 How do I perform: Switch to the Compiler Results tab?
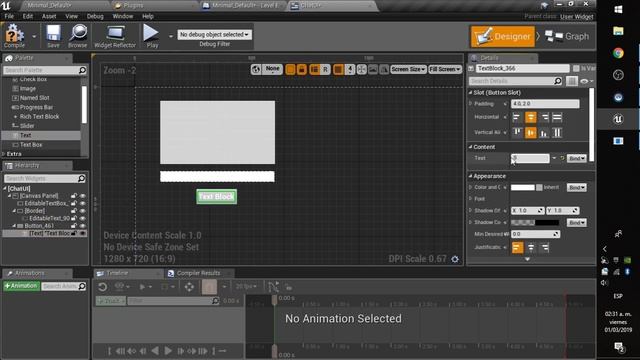[x=198, y=273]
